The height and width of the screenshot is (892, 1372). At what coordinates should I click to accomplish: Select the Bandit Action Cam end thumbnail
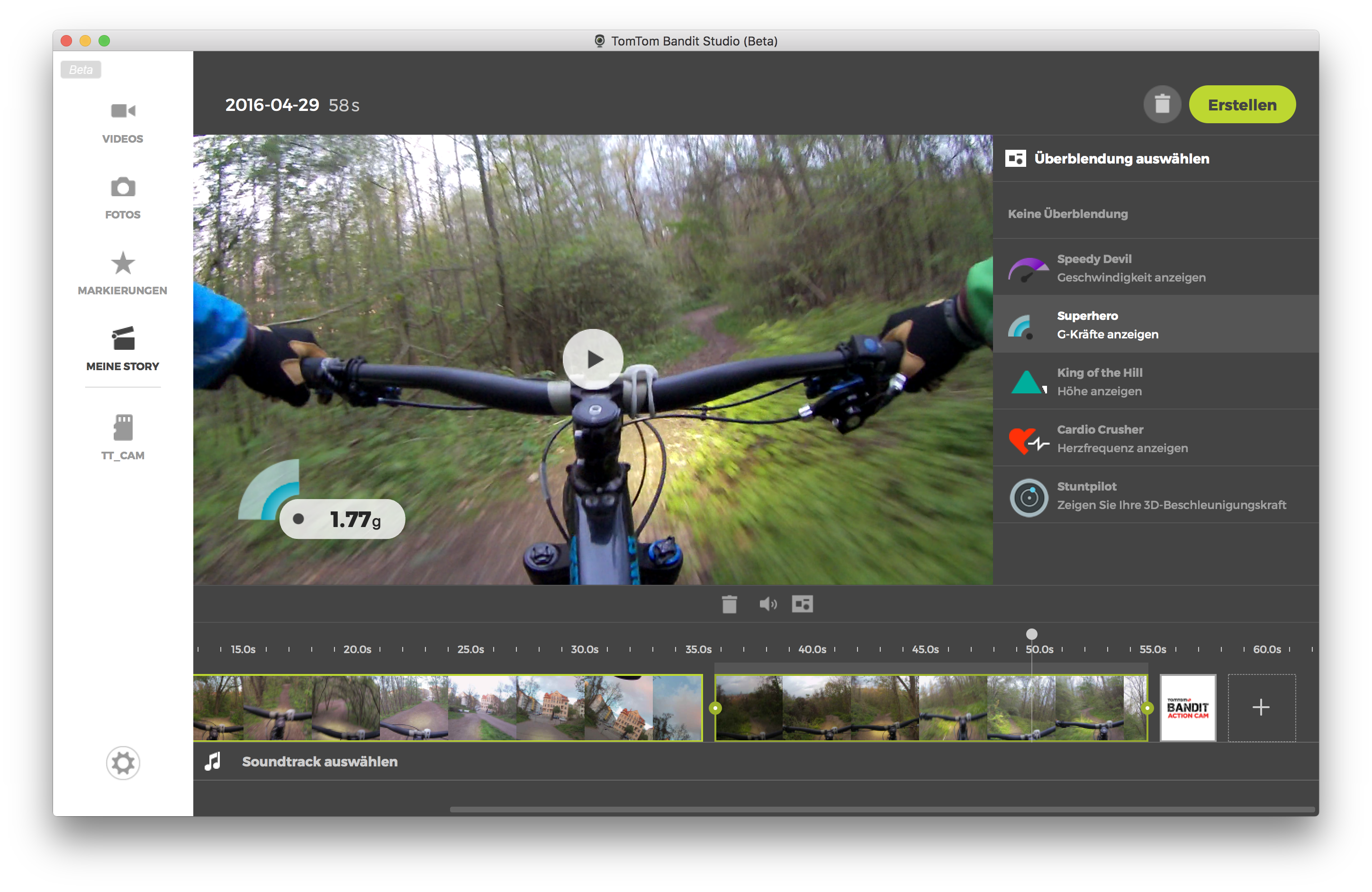tap(1188, 708)
